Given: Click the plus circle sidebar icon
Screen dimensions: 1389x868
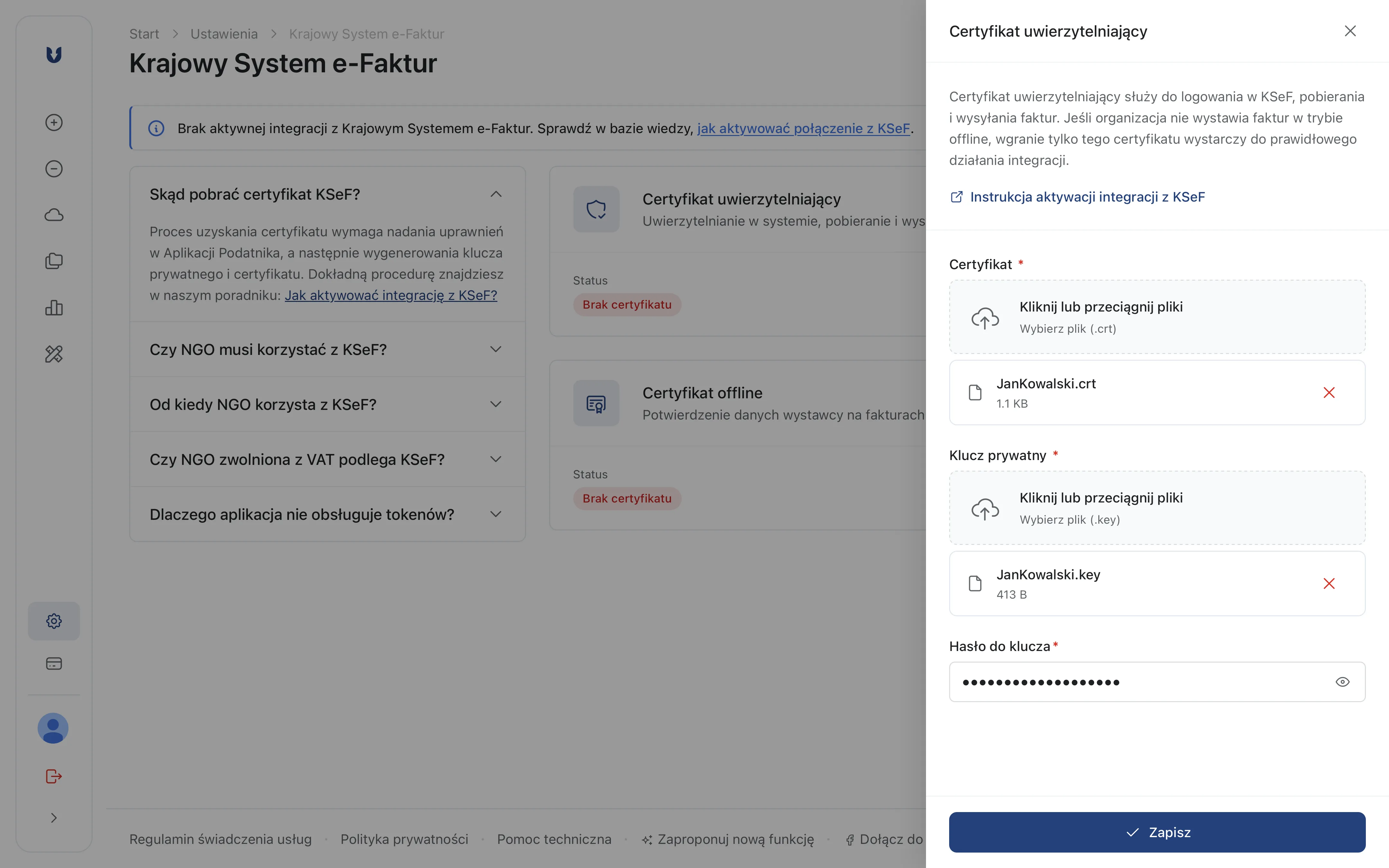Looking at the screenshot, I should coord(54,122).
